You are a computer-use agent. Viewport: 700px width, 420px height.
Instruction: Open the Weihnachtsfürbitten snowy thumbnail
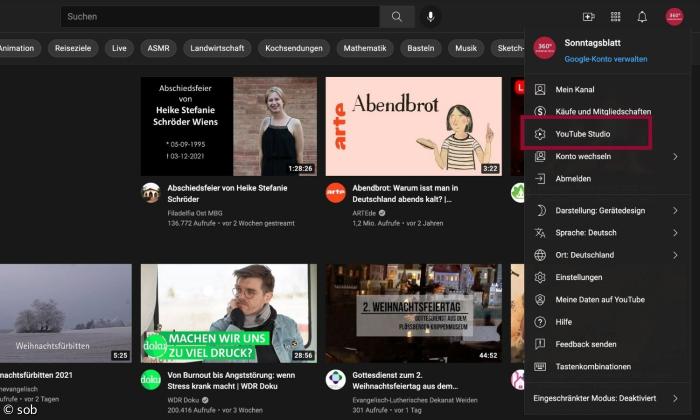point(66,313)
